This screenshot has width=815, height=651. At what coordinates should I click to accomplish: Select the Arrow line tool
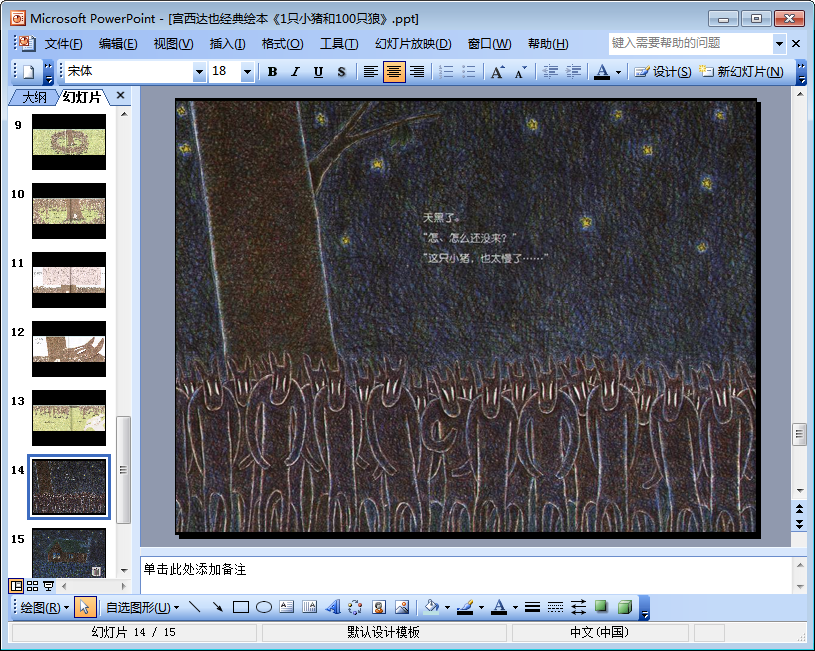pos(217,607)
